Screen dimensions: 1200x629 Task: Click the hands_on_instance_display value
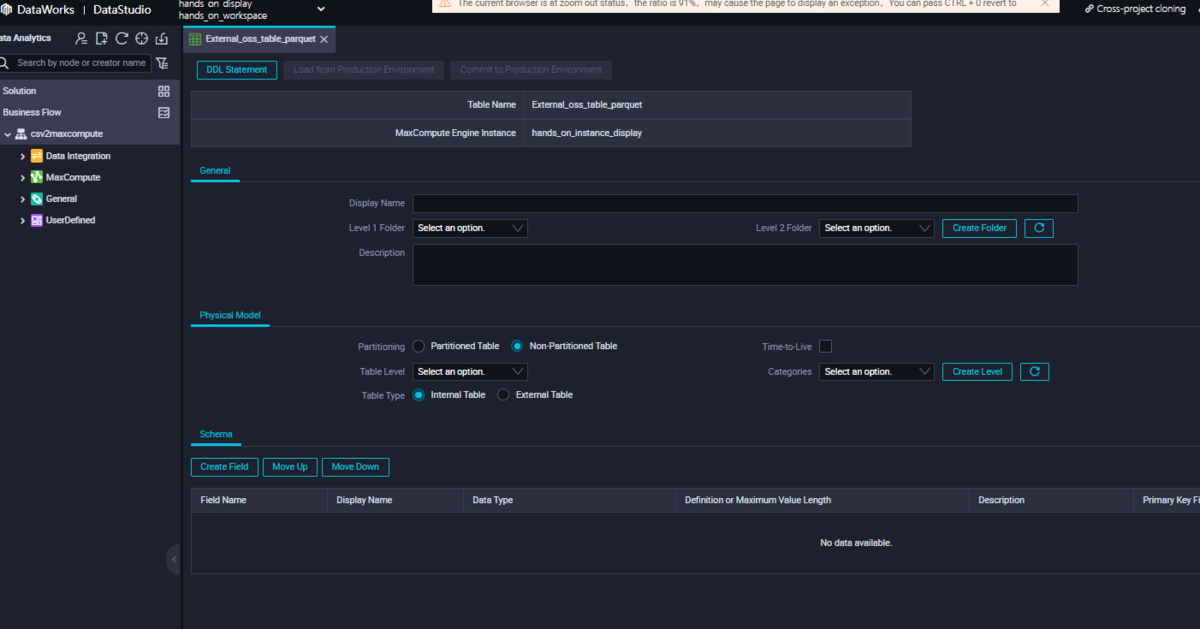pyautogui.click(x=587, y=133)
